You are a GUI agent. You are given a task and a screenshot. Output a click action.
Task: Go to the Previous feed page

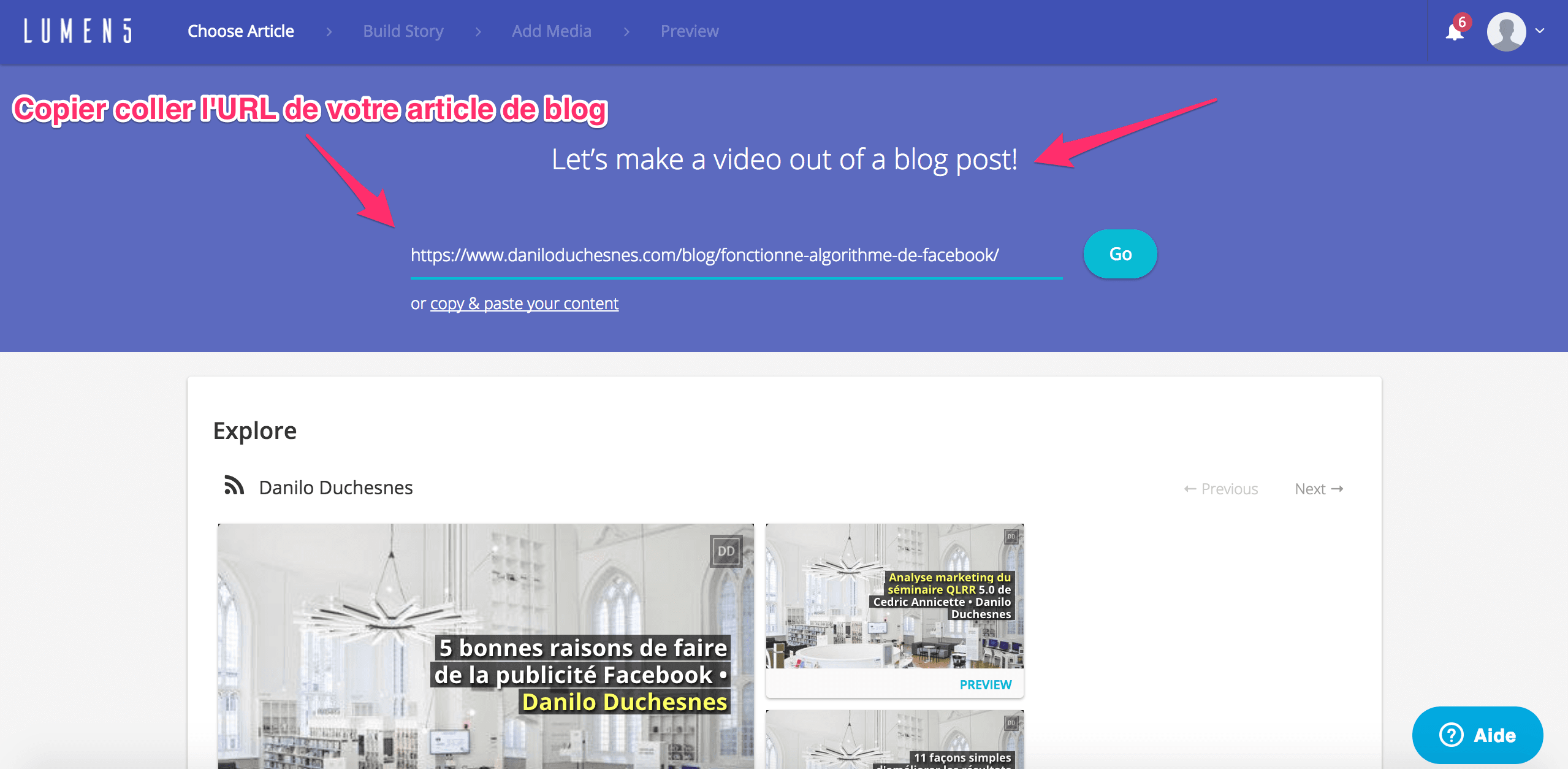click(x=1220, y=489)
